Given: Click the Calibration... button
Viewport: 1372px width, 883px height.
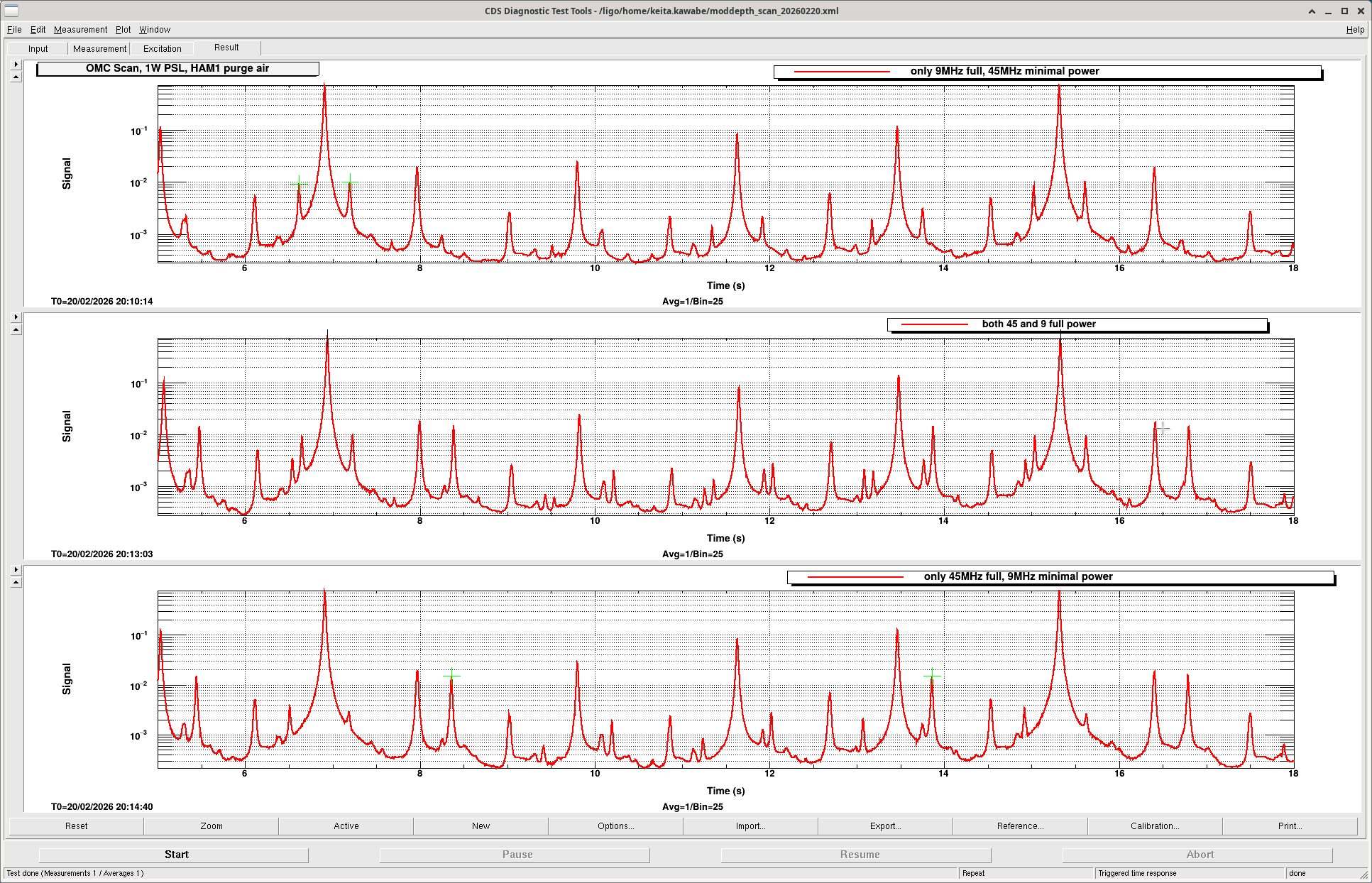Looking at the screenshot, I should click(1154, 826).
